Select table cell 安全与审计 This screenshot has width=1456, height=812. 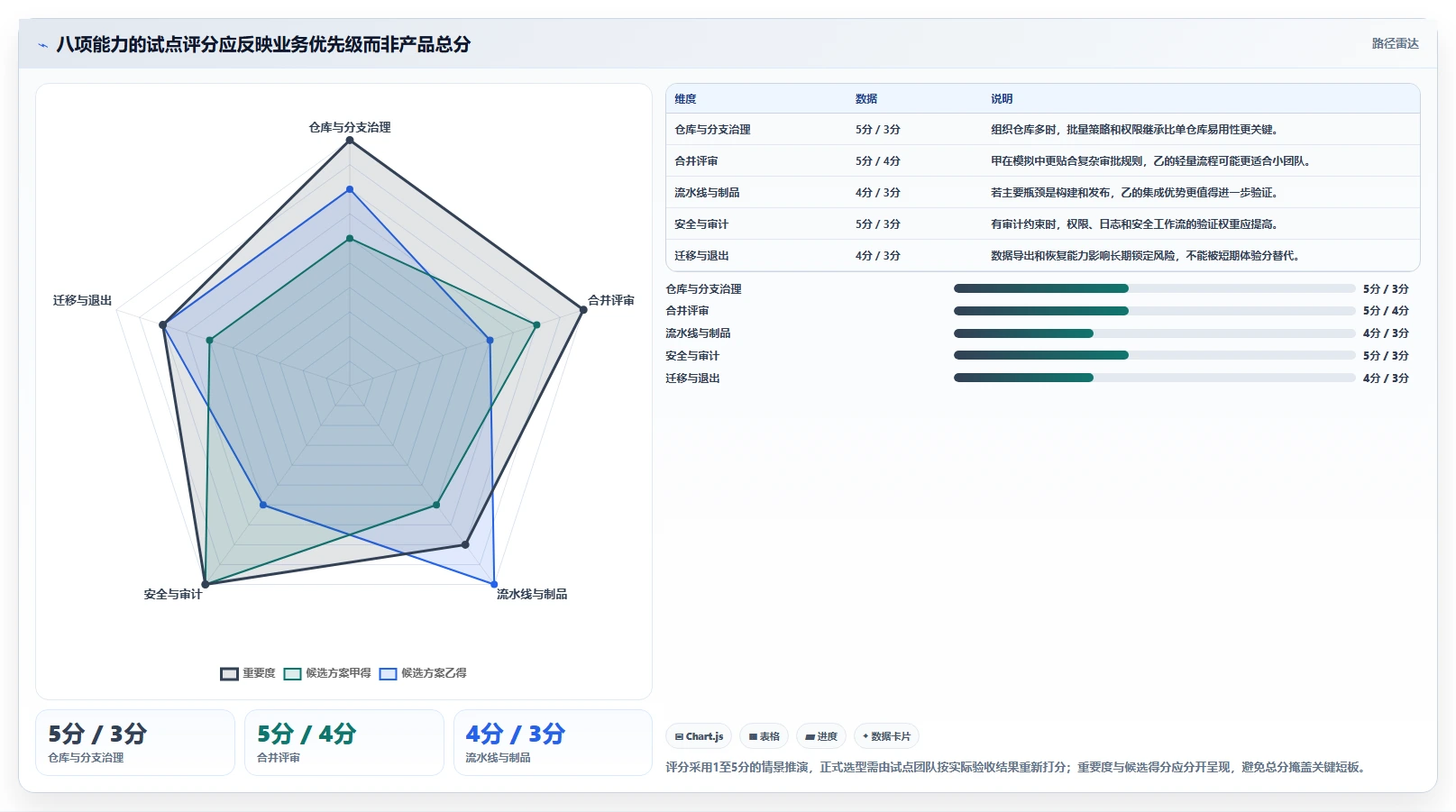click(x=701, y=224)
